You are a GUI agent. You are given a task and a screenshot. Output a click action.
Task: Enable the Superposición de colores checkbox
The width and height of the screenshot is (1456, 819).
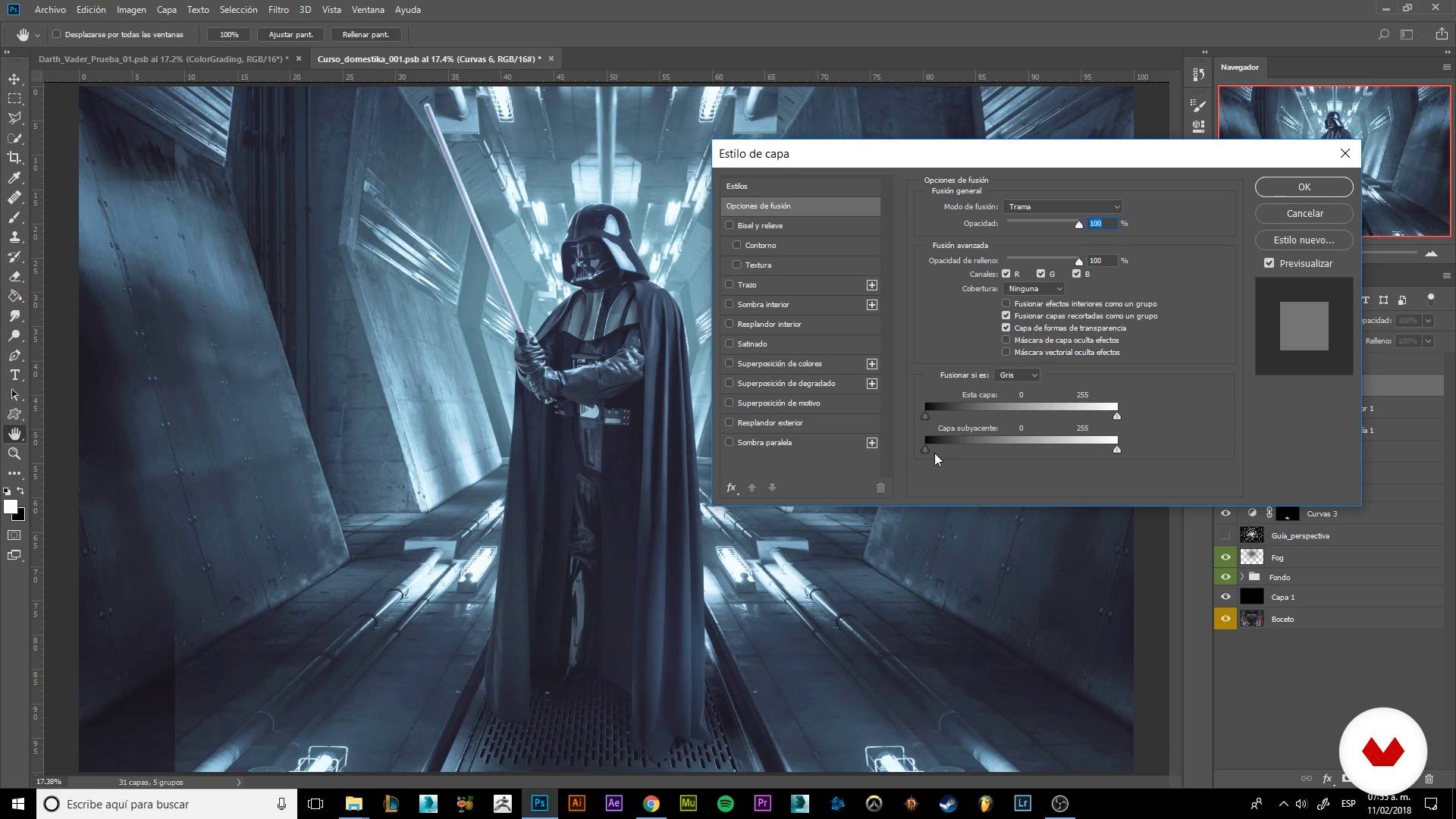[x=730, y=363]
